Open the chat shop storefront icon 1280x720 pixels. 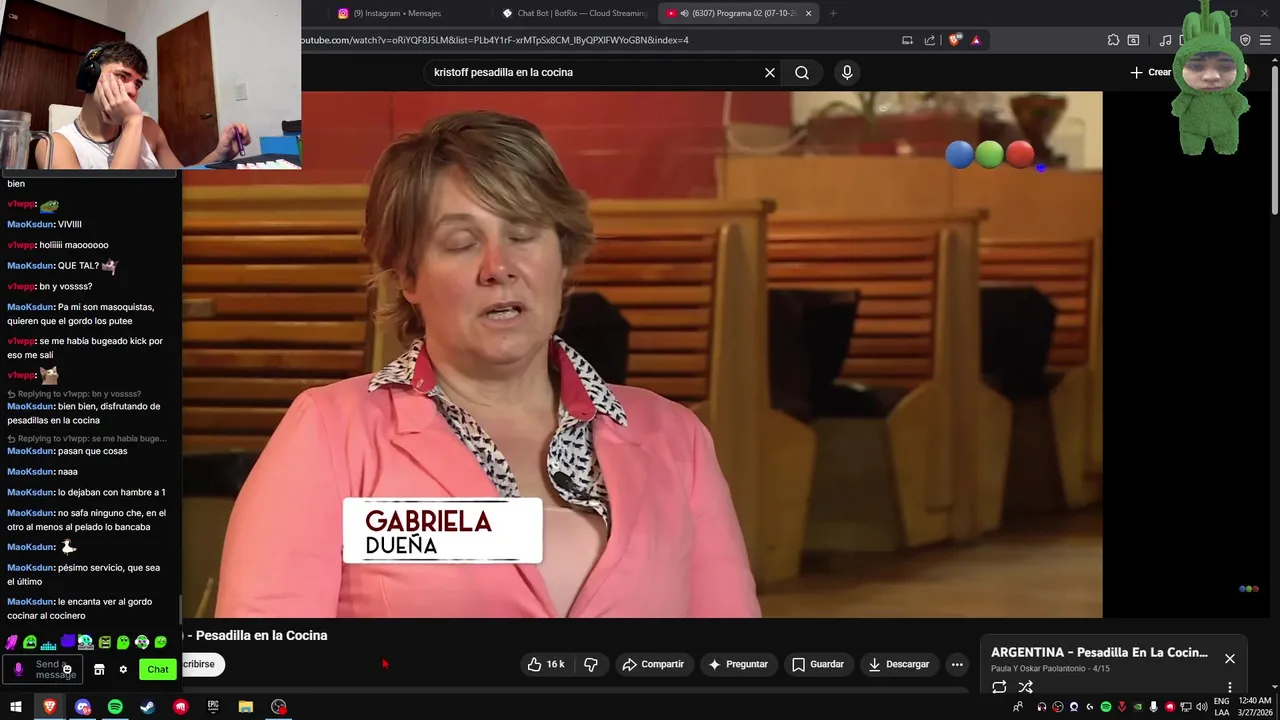point(99,669)
